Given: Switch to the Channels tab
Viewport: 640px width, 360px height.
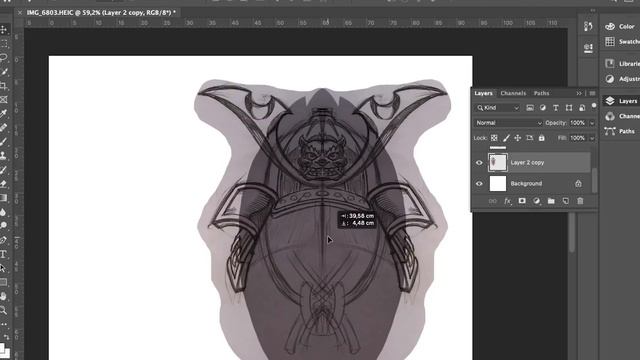Looking at the screenshot, I should click(x=513, y=93).
